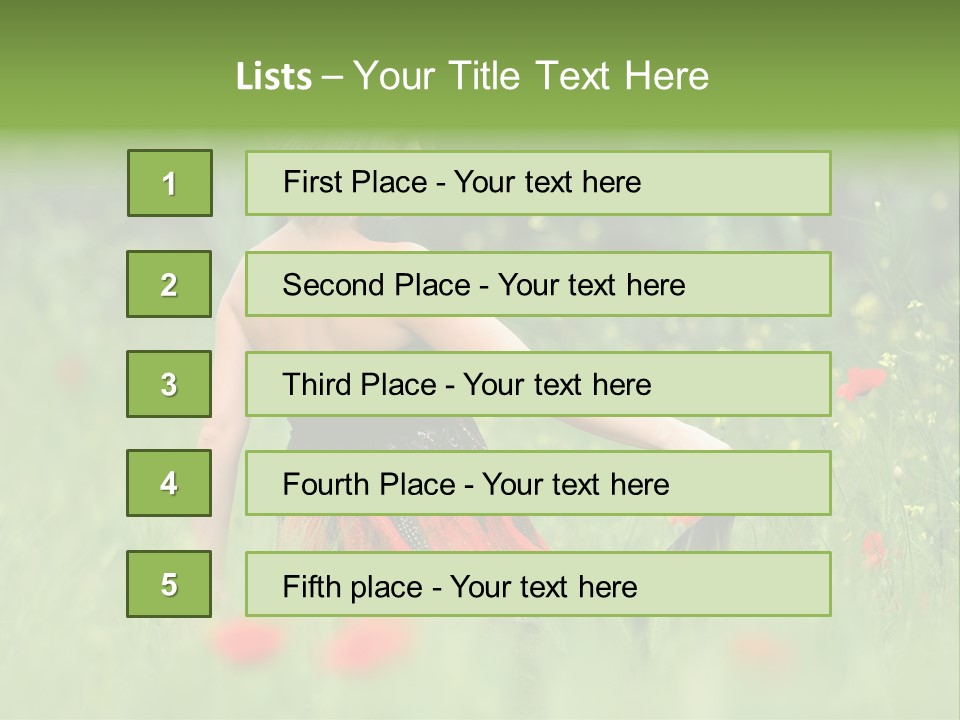This screenshot has height=720, width=960.
Task: Click into the Third Place text bar
Action: (538, 384)
